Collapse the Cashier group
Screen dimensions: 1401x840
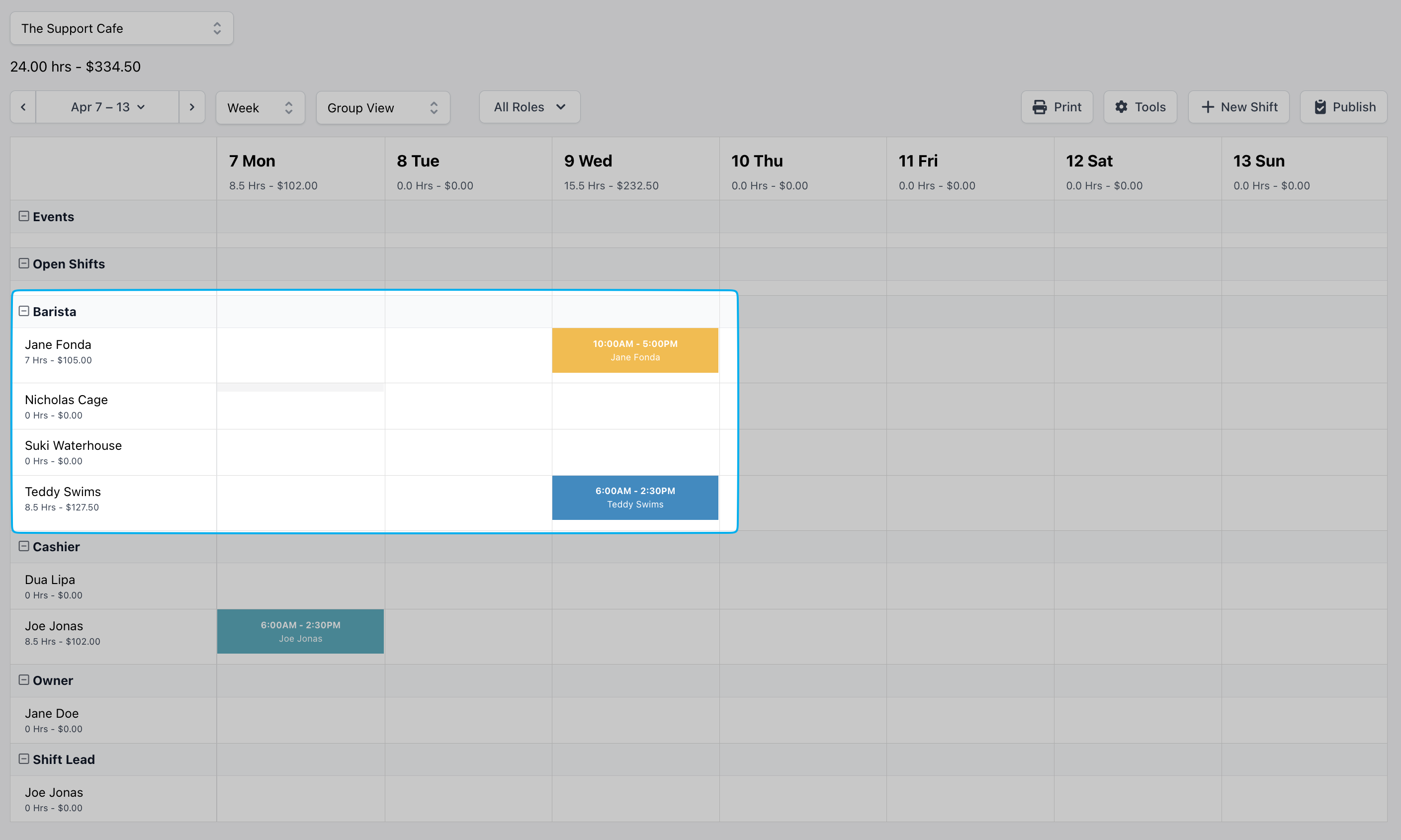coord(24,546)
